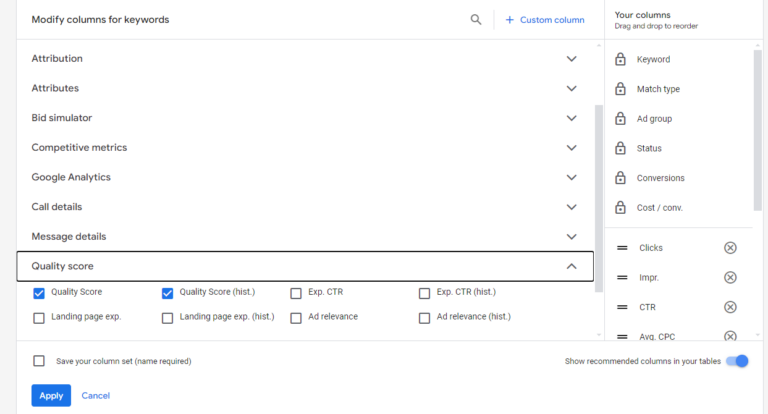Click the lock icon beside Conversions

pos(620,177)
